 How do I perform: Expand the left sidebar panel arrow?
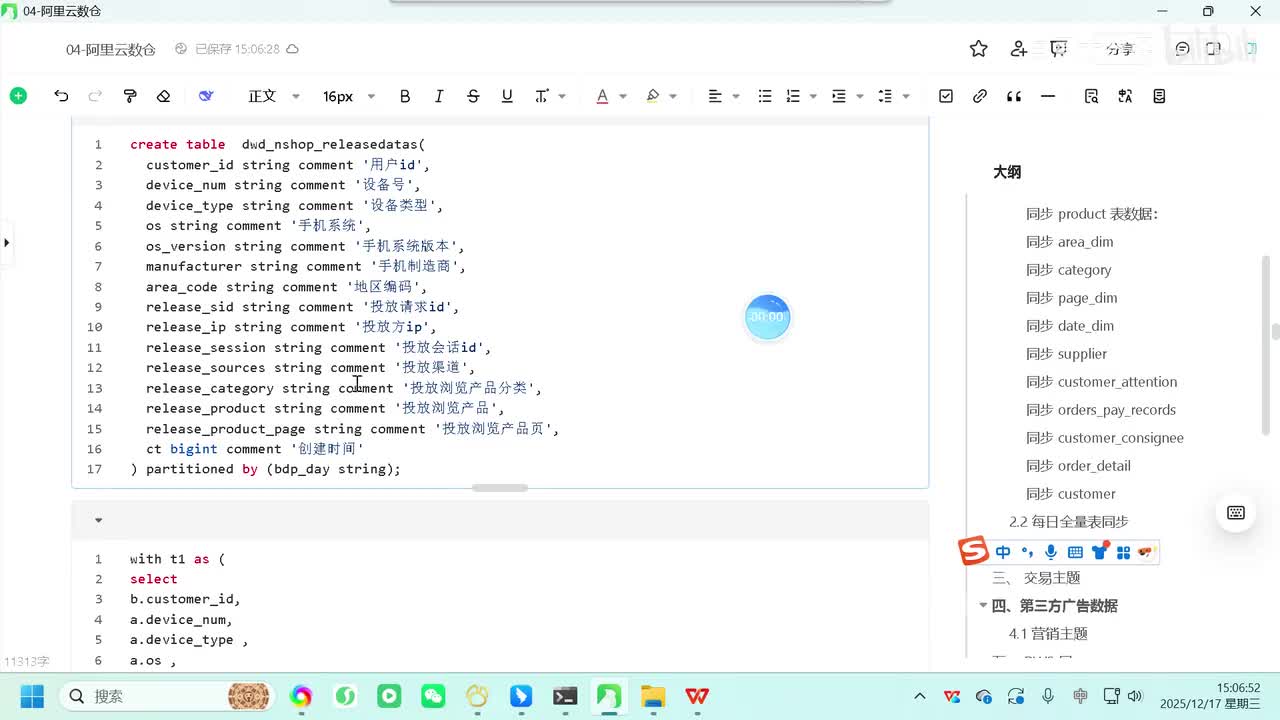pyautogui.click(x=7, y=242)
